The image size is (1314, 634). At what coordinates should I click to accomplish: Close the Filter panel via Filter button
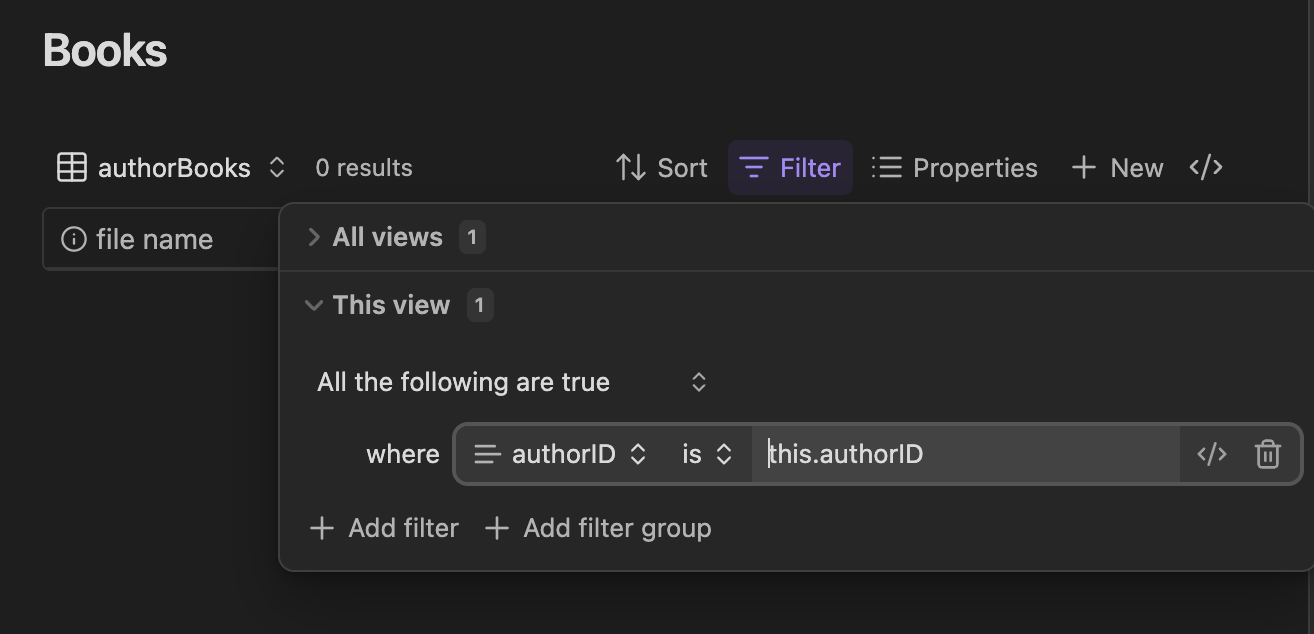(790, 168)
